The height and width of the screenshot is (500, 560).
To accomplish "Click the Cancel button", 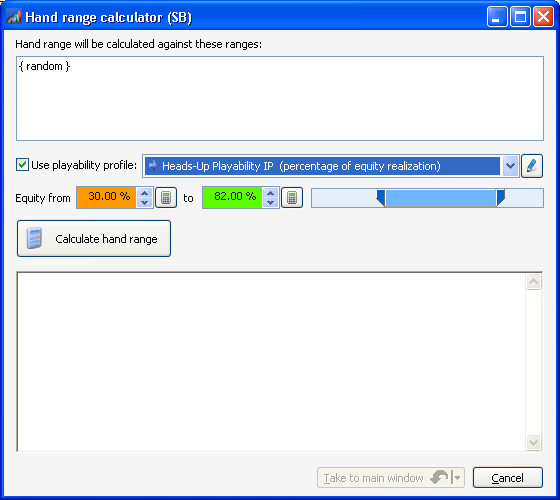I will (x=508, y=478).
